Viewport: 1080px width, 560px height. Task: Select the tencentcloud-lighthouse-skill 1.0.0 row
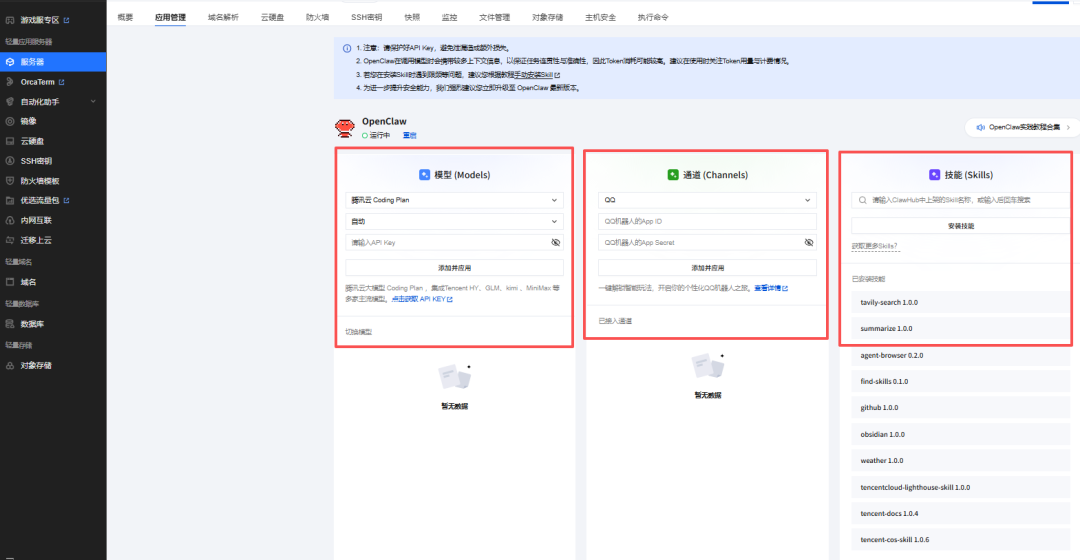(x=961, y=488)
